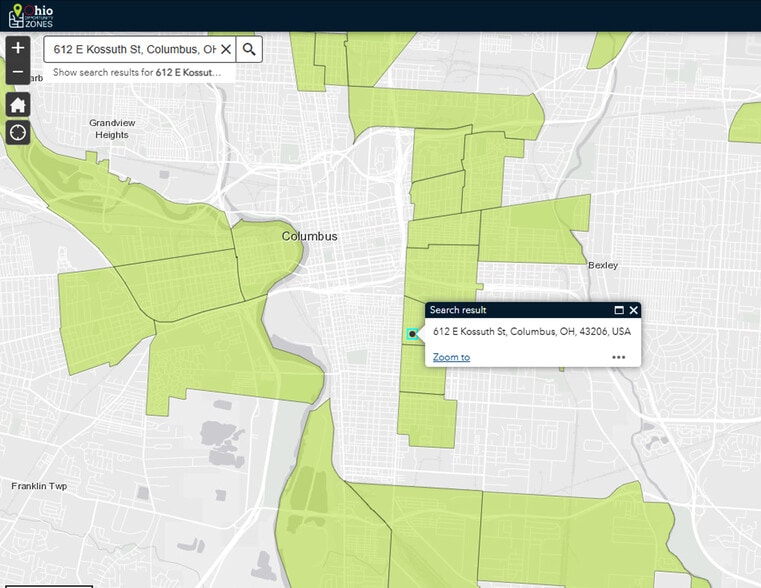This screenshot has width=761, height=588.
Task: Maximize the Search result popup
Action: pyautogui.click(x=619, y=311)
